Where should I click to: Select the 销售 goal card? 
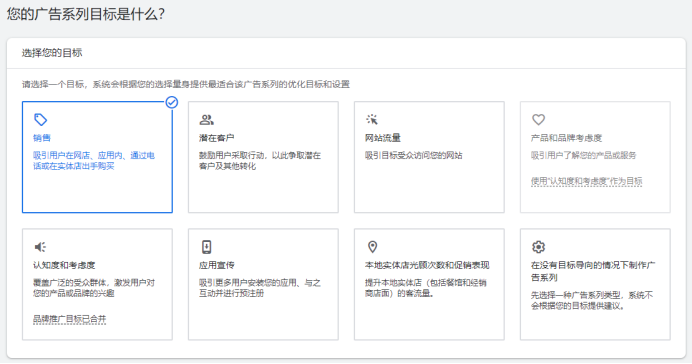point(97,157)
